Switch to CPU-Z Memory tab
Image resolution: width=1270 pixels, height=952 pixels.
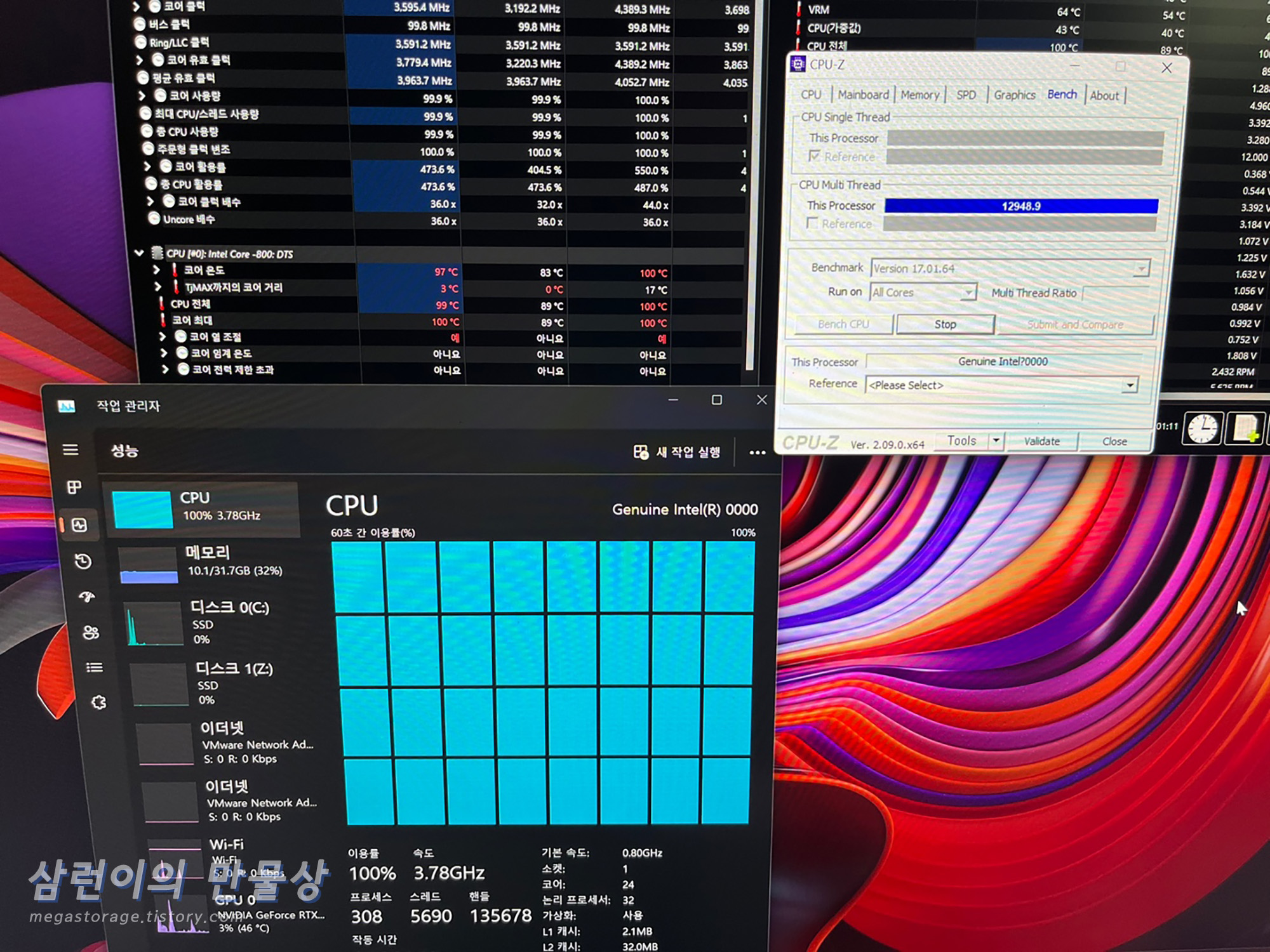point(919,95)
